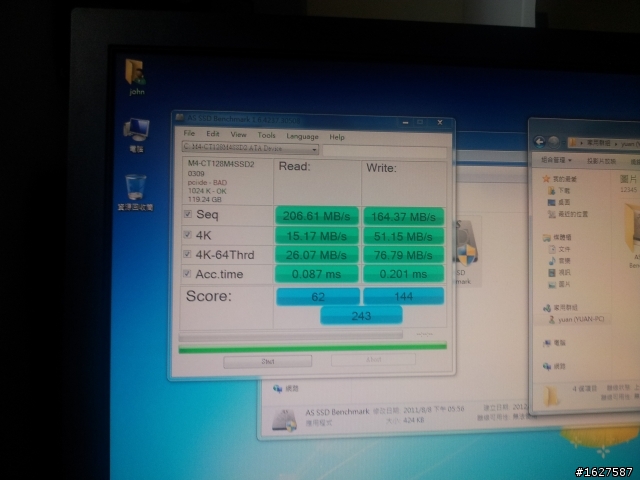Click AS SSD Benchmark icon in details pane

tap(284, 420)
